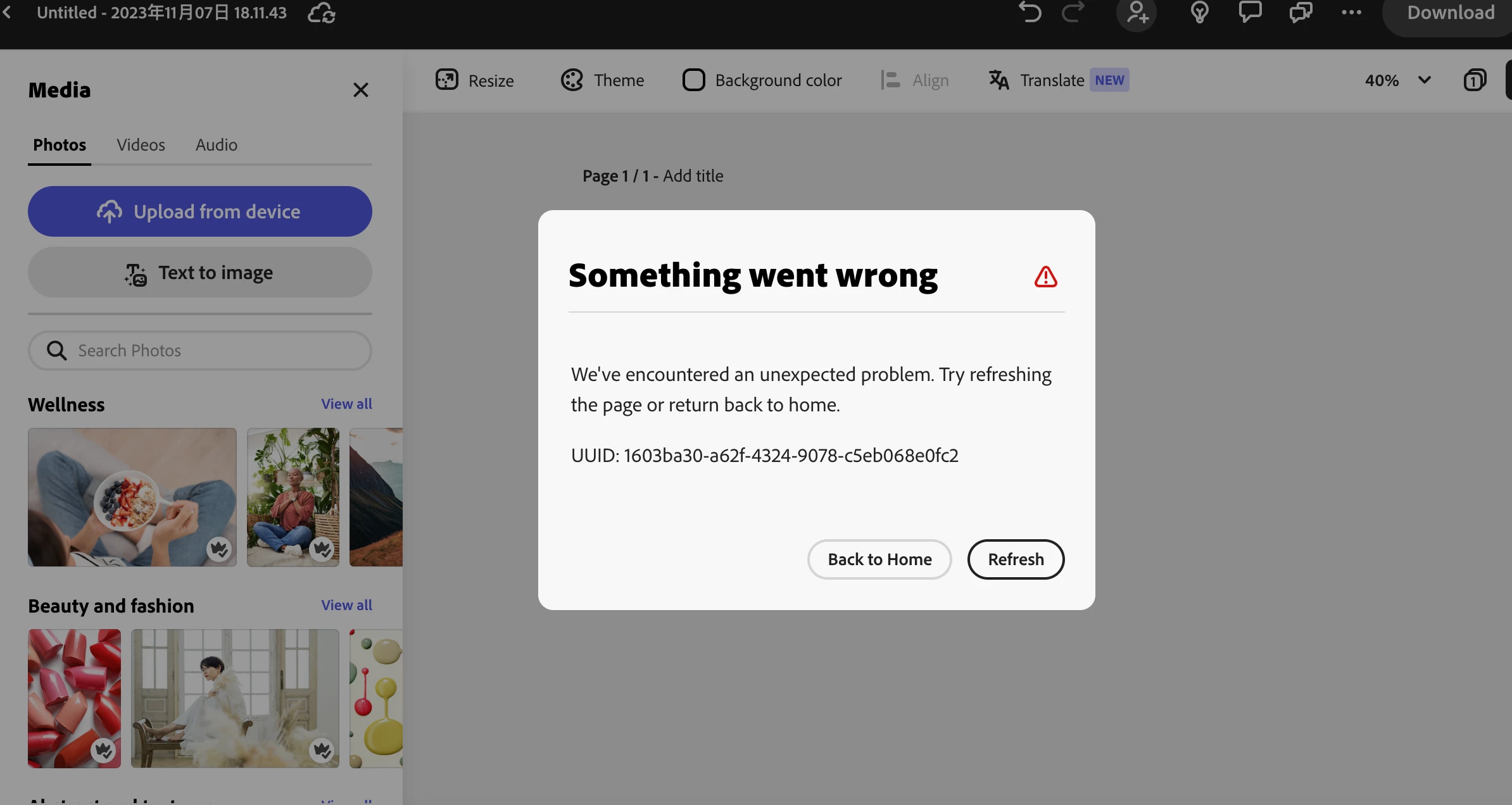This screenshot has width=1512, height=805.
Task: Switch to the Audio tab
Action: 217,145
